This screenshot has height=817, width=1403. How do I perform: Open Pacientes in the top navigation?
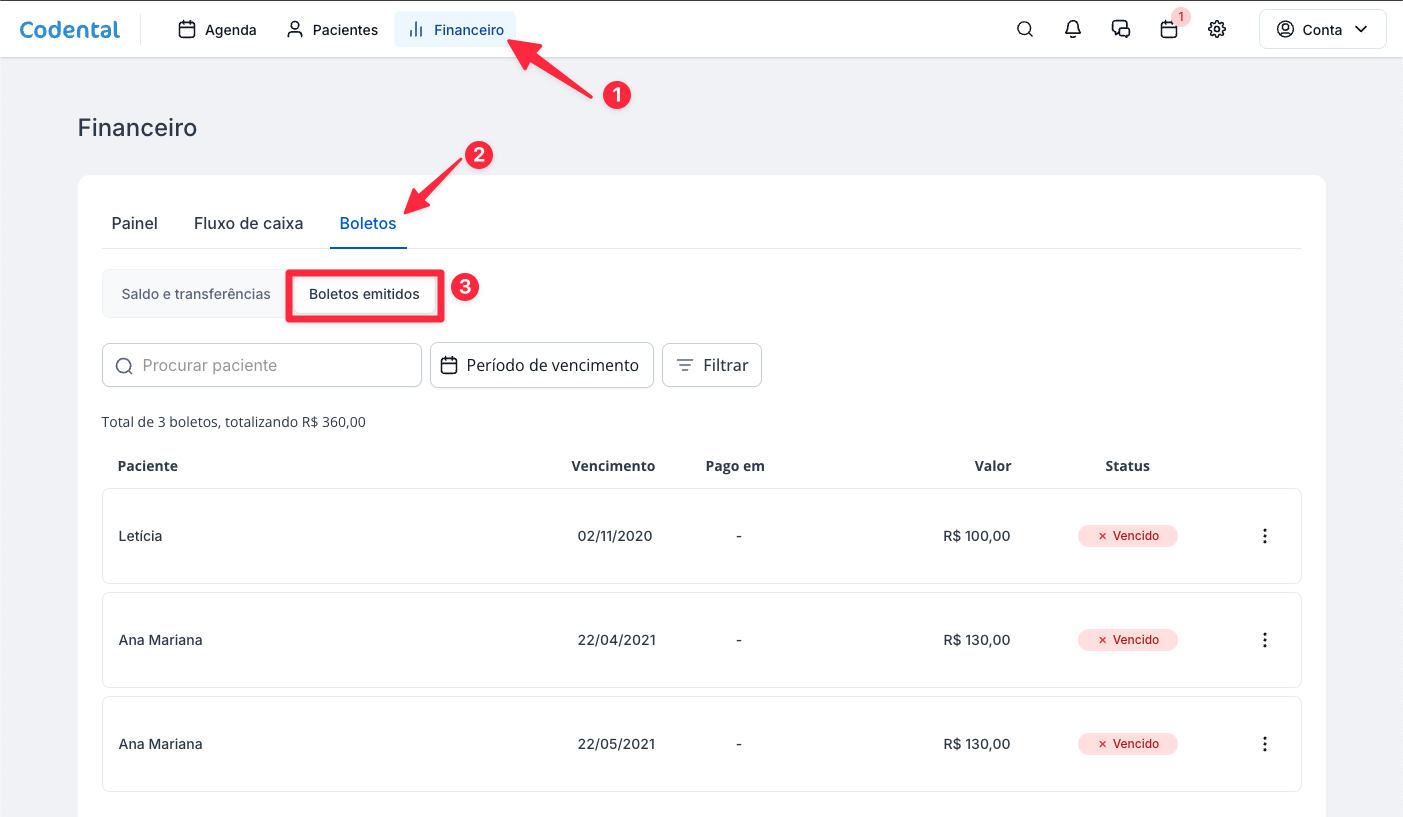click(332, 30)
